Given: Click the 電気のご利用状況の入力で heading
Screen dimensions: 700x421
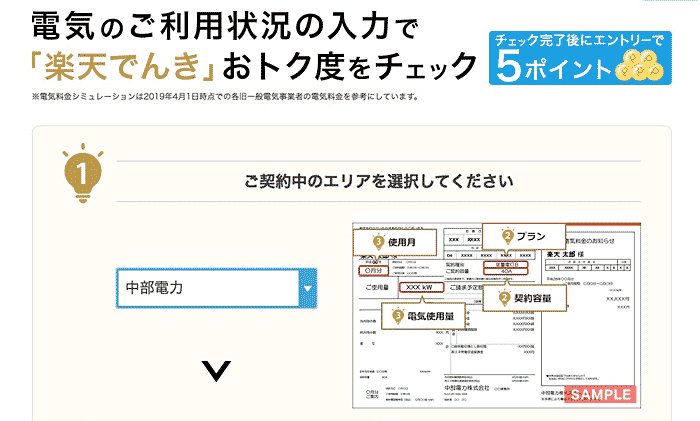Looking at the screenshot, I should 225,27.
